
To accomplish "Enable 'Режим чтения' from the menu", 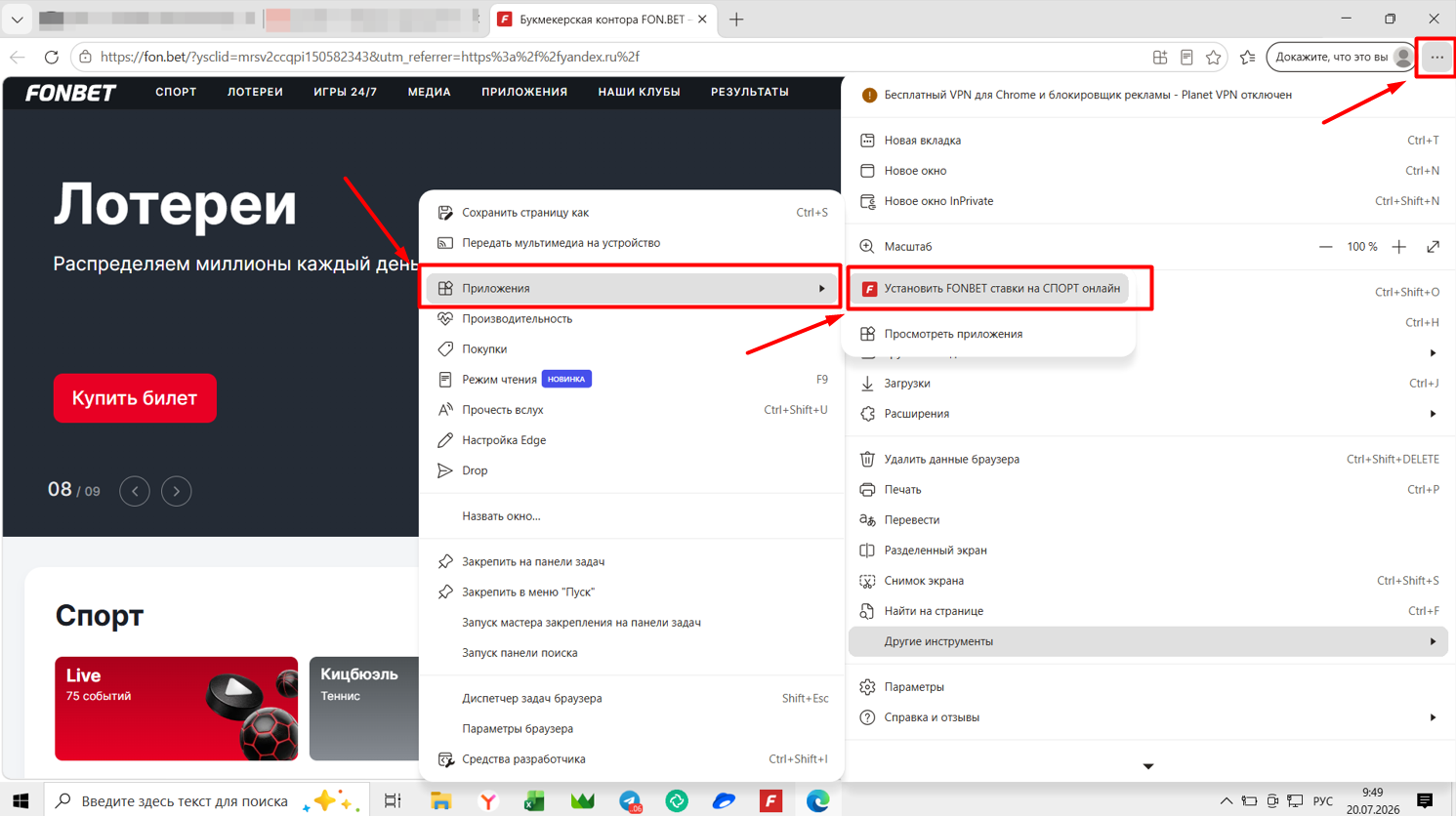I will (x=632, y=380).
